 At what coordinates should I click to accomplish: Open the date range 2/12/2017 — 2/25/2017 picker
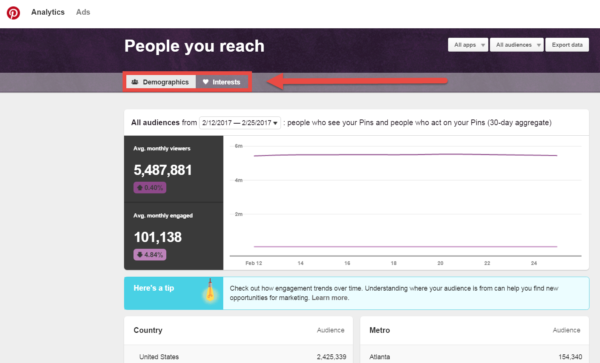(240, 123)
